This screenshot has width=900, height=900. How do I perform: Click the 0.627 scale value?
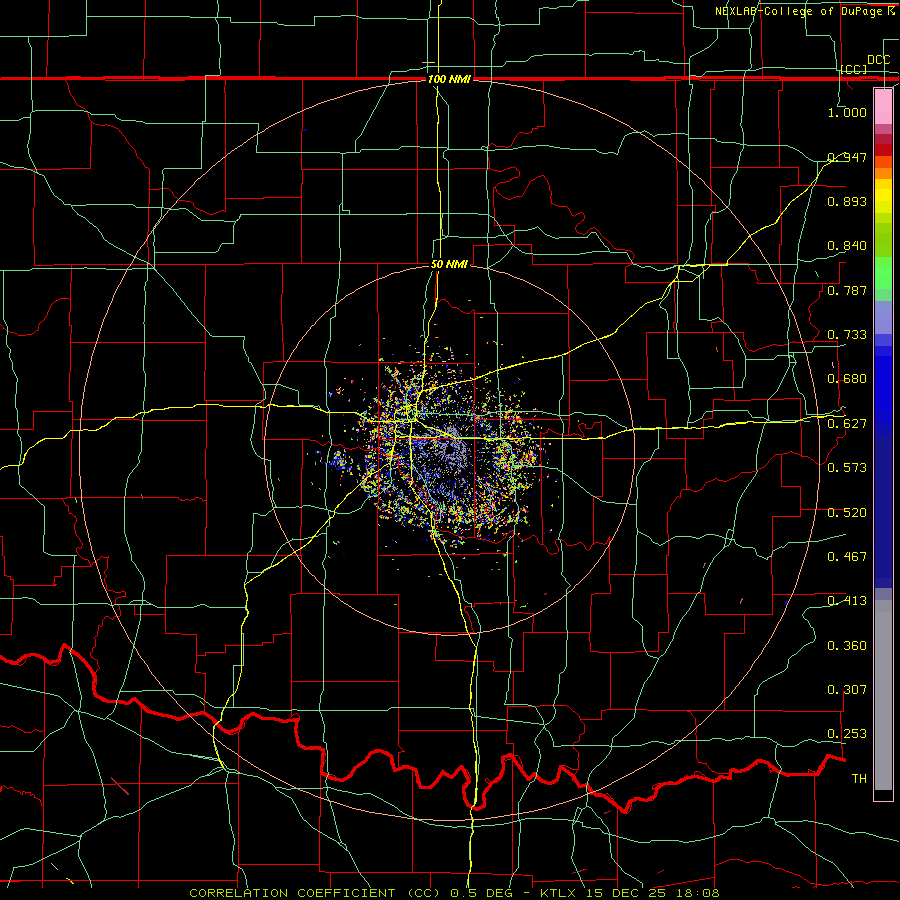click(847, 424)
